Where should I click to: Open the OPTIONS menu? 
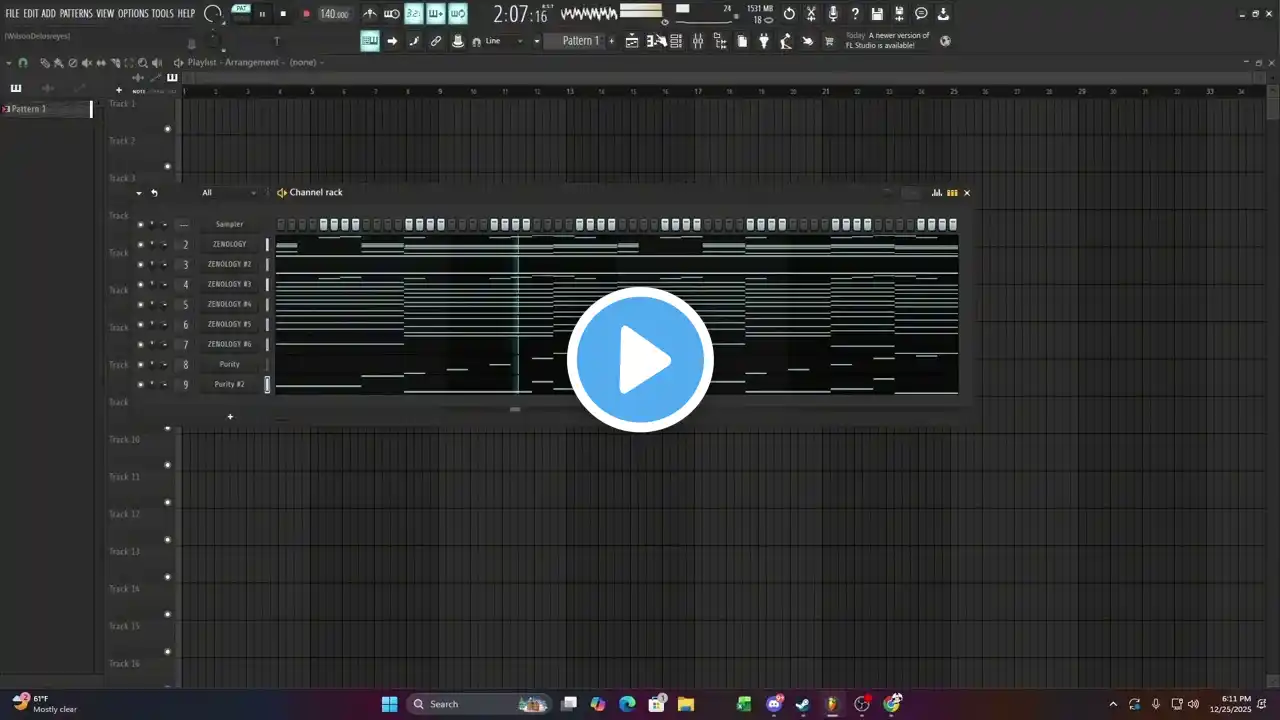pyautogui.click(x=133, y=14)
